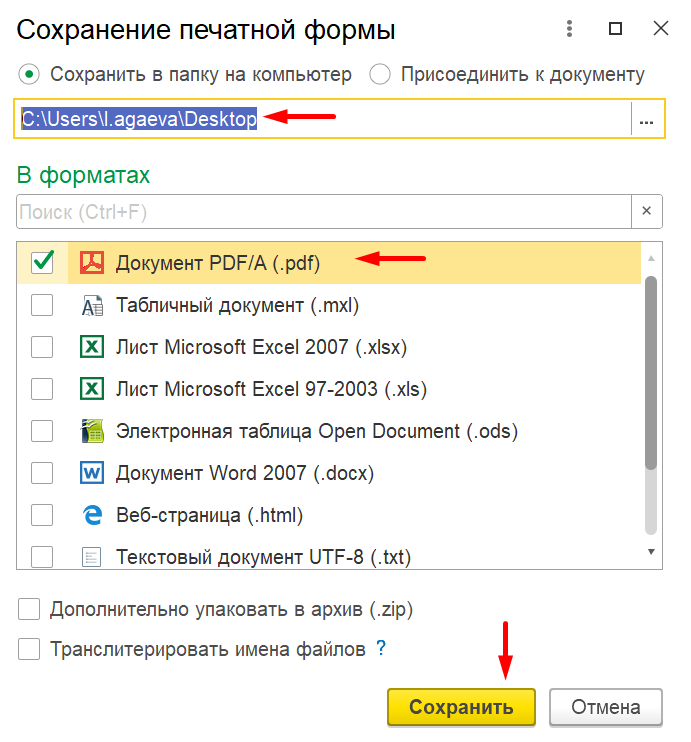Uncheck the Документ PDF/A (.pdf) checkbox
Image resolution: width=691 pixels, height=742 pixels.
[42, 263]
